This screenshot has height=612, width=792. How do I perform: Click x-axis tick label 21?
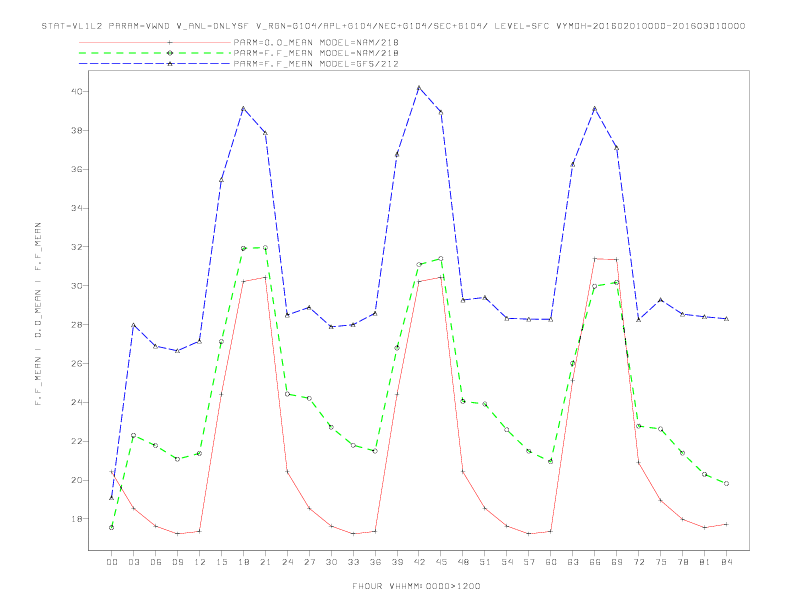pos(265,562)
